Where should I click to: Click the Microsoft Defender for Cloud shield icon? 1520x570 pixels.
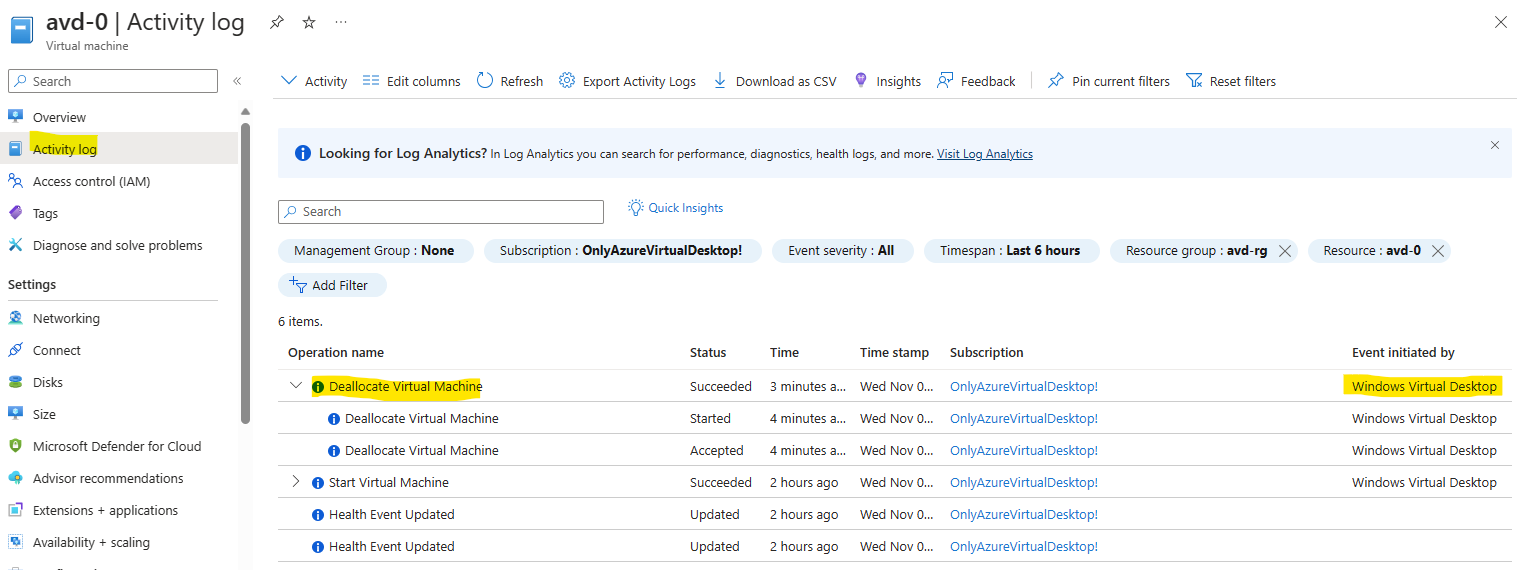point(15,446)
